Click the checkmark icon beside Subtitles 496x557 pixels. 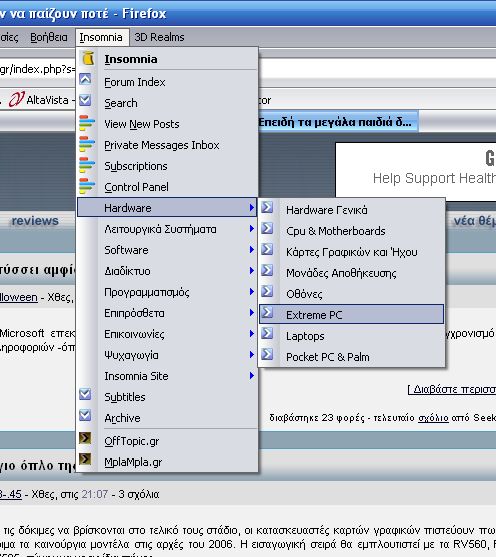pos(85,394)
